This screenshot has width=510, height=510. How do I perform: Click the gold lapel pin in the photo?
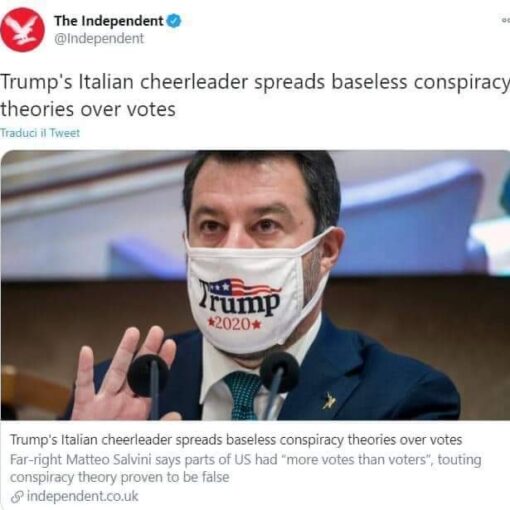coord(329,401)
